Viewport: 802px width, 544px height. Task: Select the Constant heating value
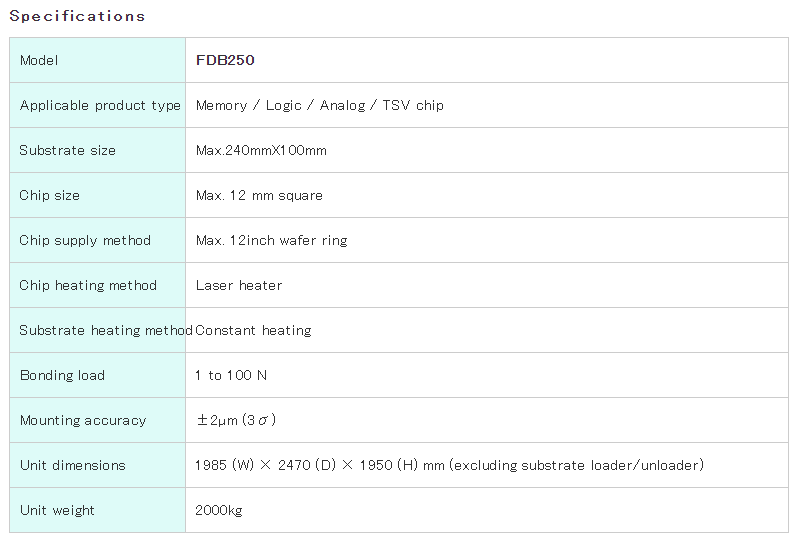[254, 330]
